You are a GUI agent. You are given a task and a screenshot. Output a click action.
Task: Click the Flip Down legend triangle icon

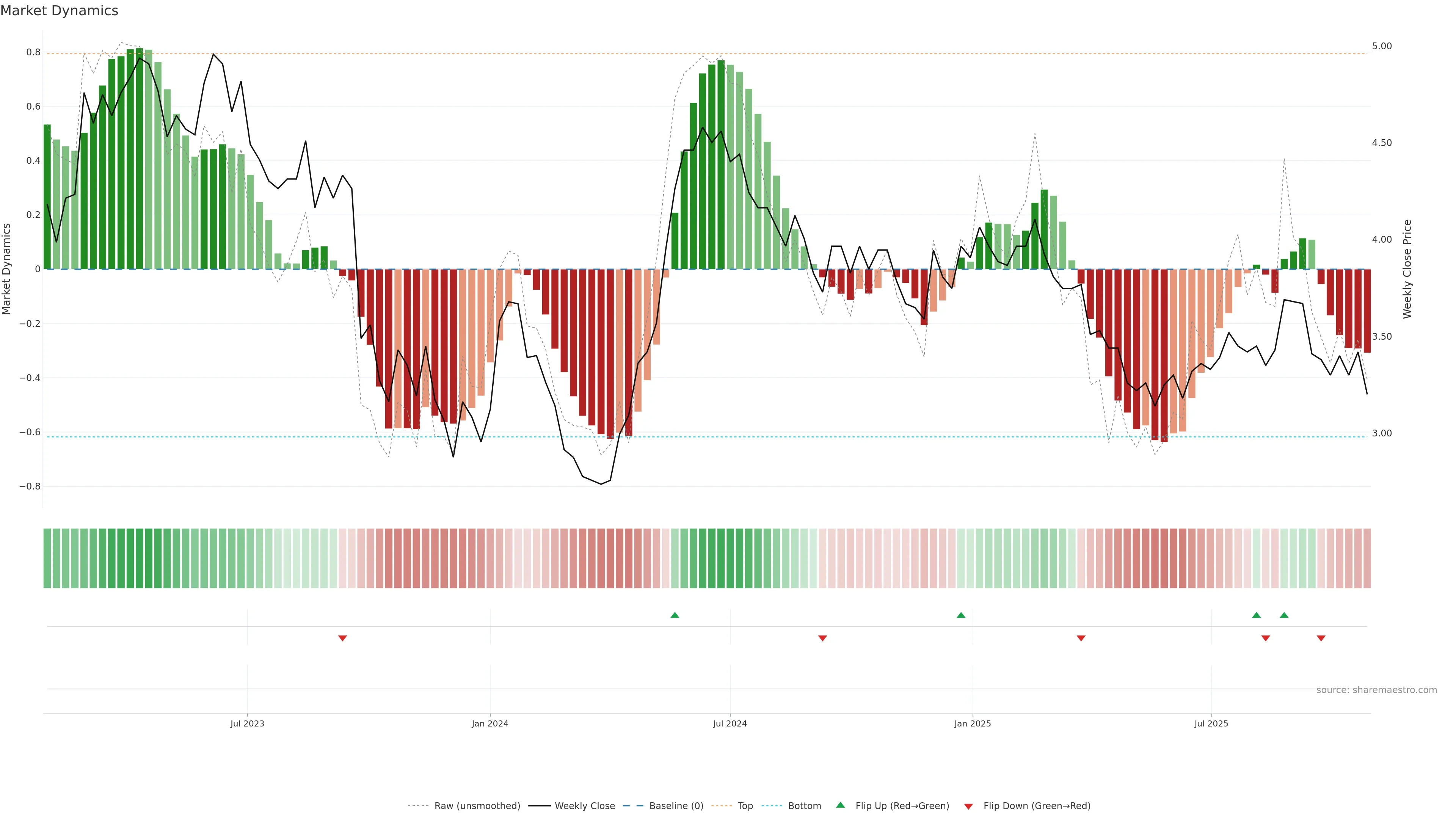click(968, 806)
